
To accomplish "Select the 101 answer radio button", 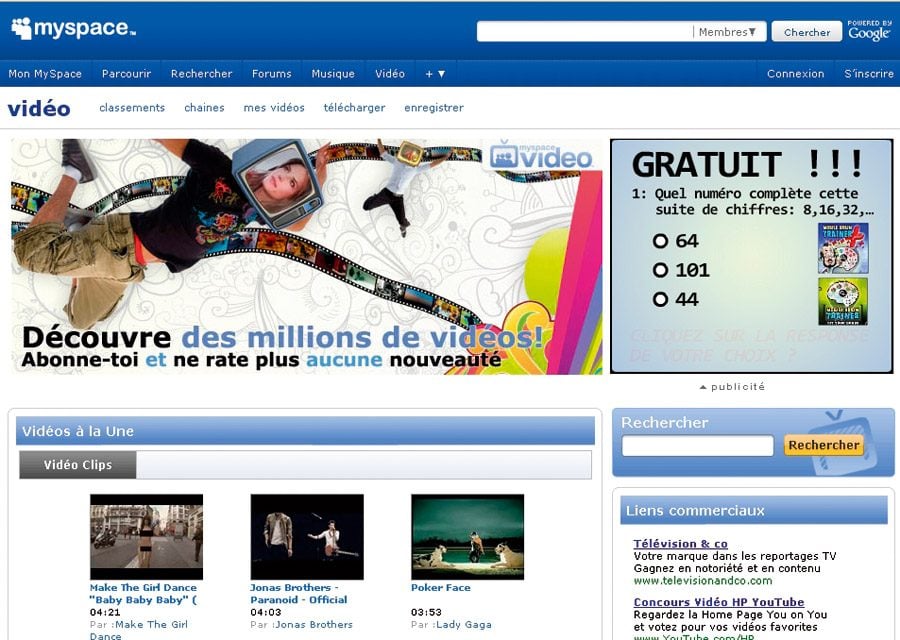I will point(660,270).
